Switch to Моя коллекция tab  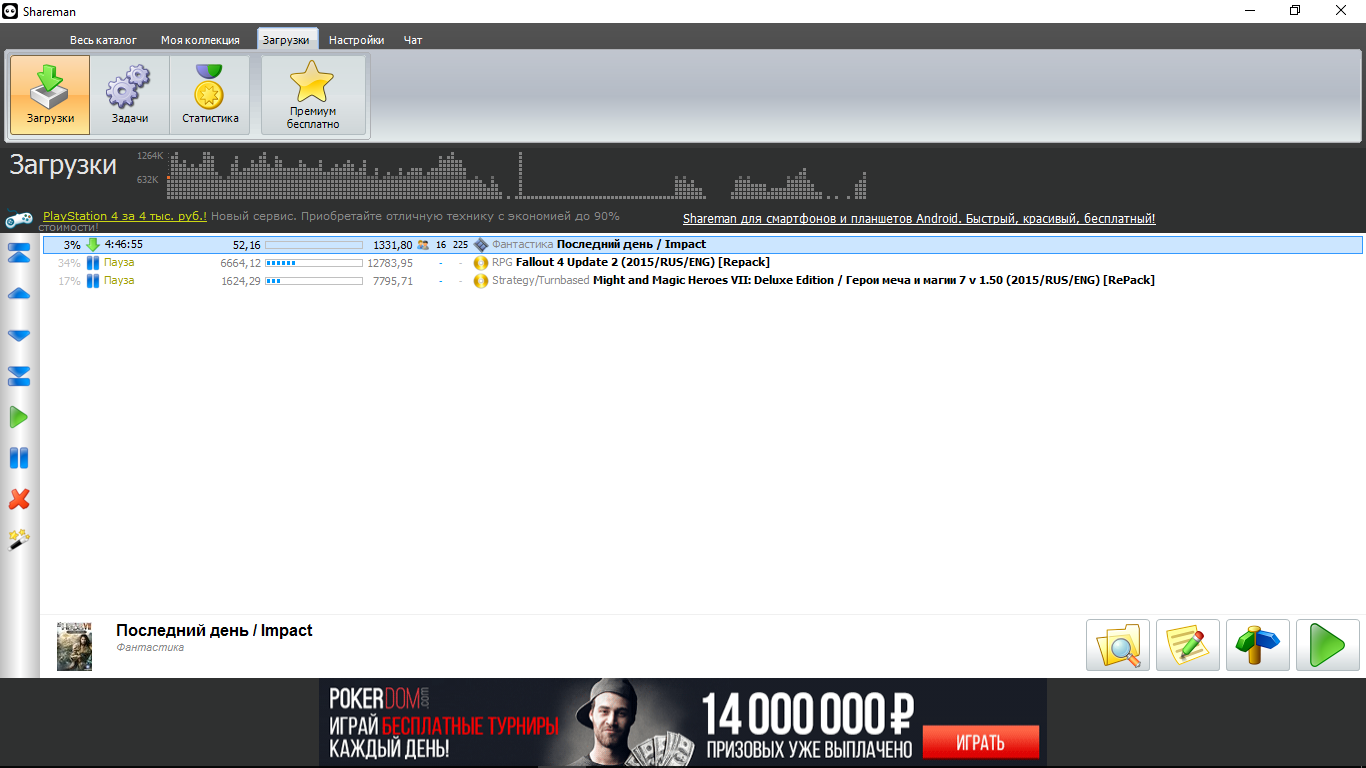(200, 40)
